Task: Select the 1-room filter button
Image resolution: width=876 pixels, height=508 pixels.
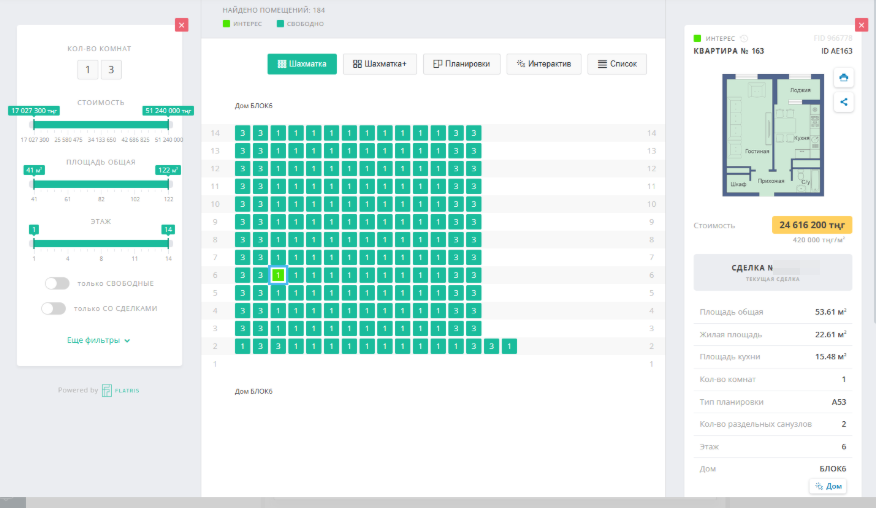Action: tap(88, 69)
